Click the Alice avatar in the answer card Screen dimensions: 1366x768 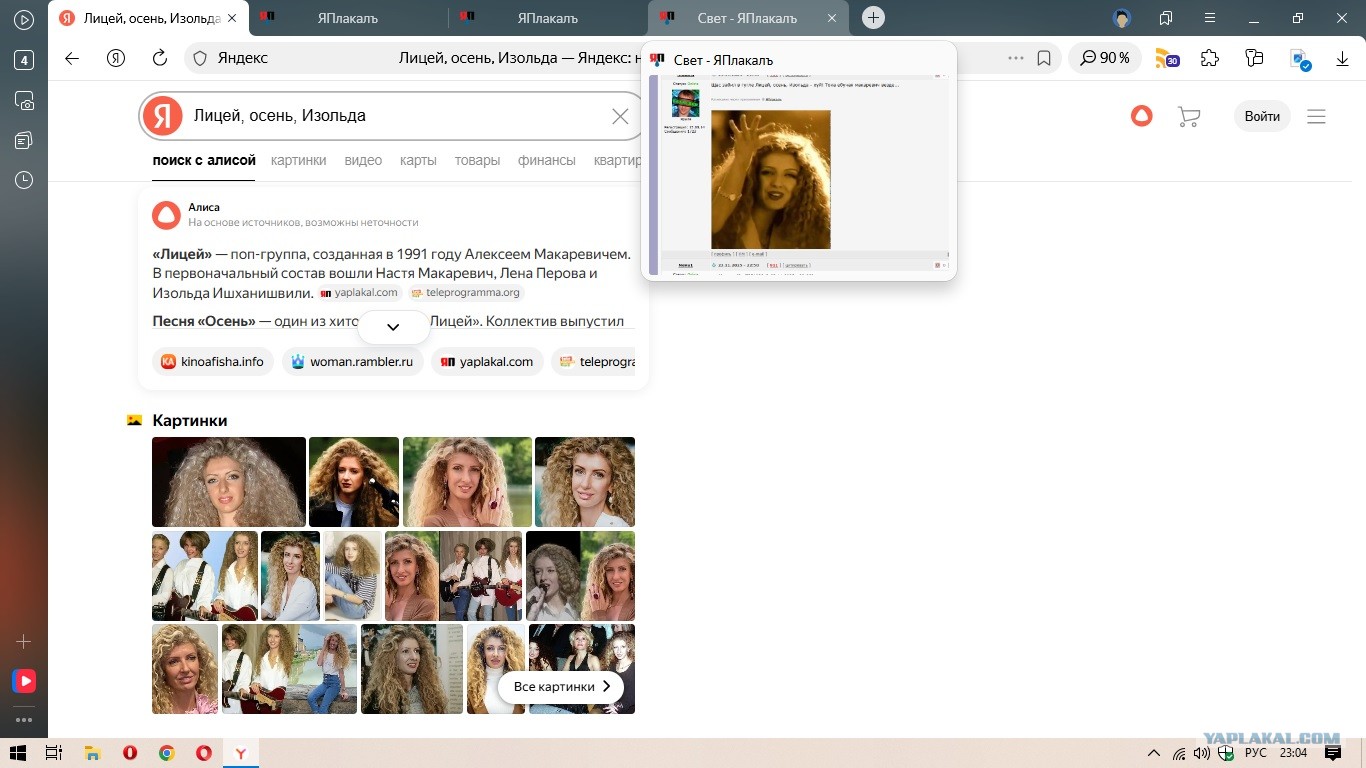[x=166, y=215]
